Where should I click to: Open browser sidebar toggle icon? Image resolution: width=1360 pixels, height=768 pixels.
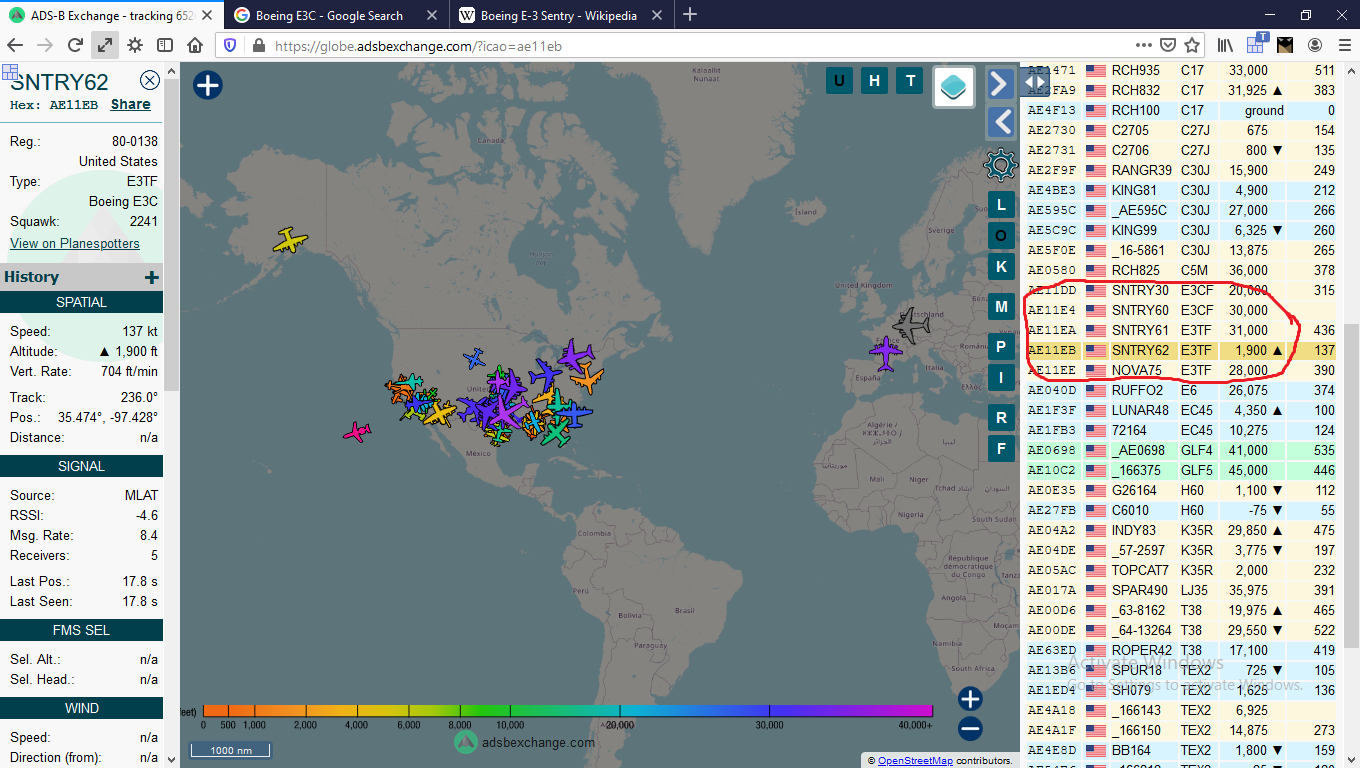point(165,45)
